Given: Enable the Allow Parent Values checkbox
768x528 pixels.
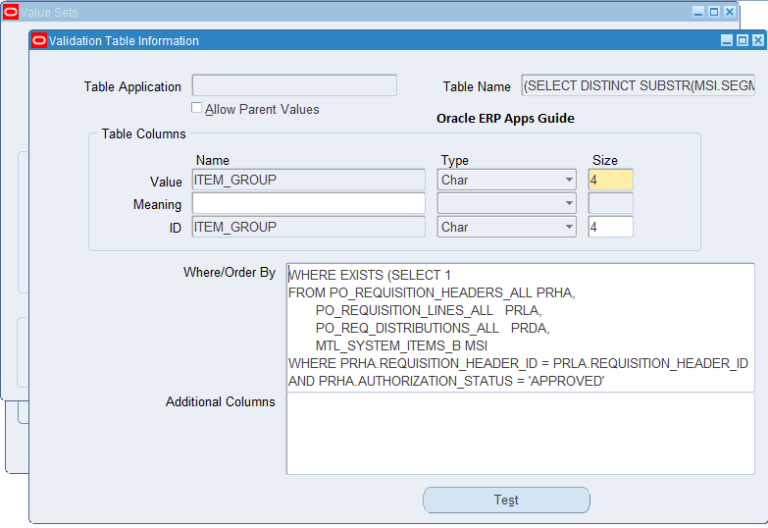Looking at the screenshot, I should 197,108.
